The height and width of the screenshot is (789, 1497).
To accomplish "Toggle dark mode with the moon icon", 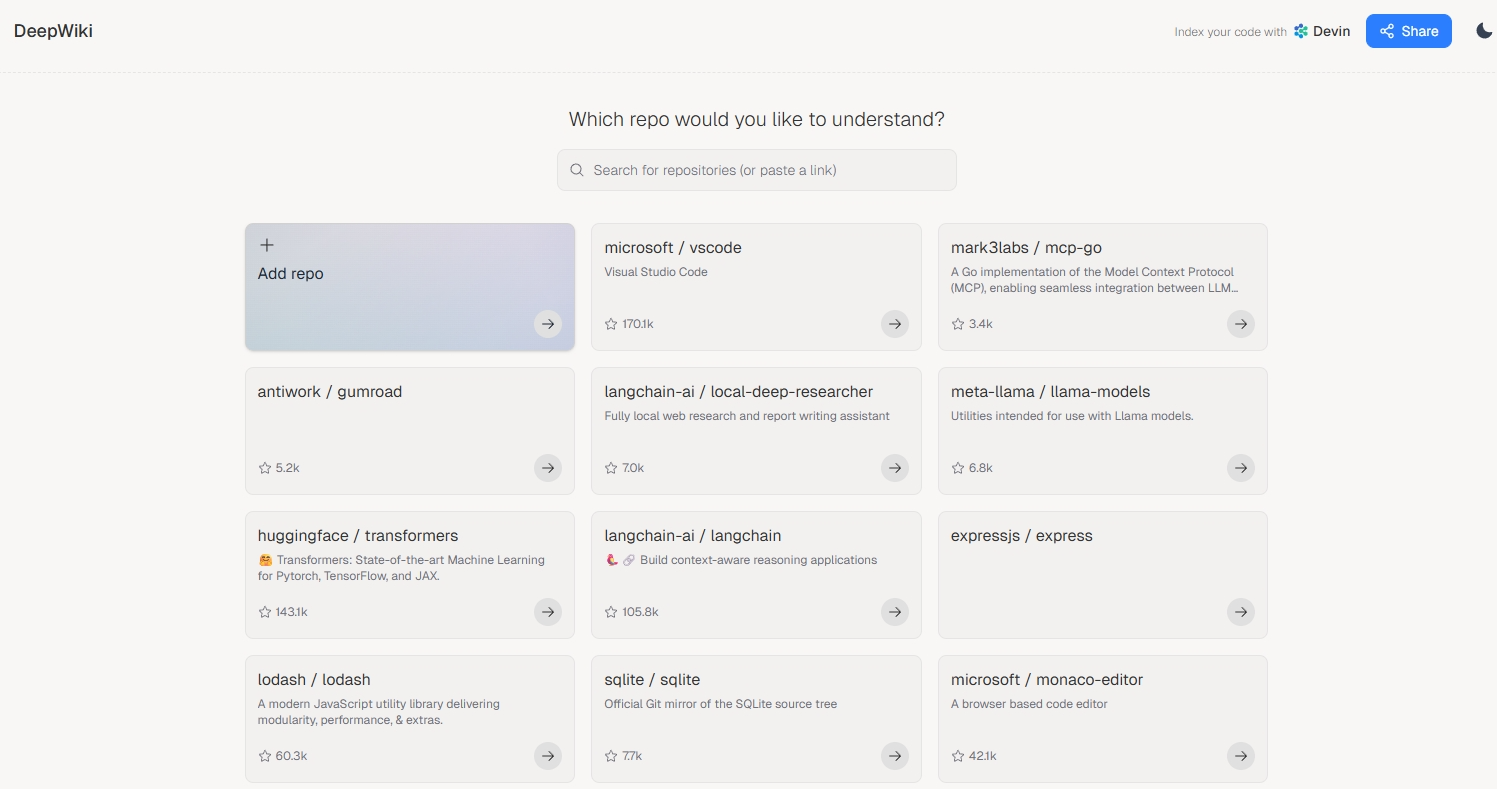I will (x=1484, y=31).
